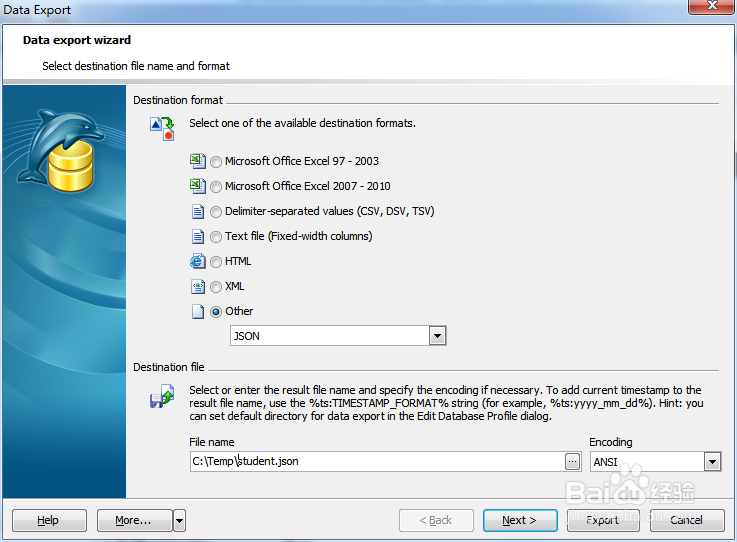Open the JSON format dropdown arrow
The image size is (737, 542).
(x=437, y=336)
